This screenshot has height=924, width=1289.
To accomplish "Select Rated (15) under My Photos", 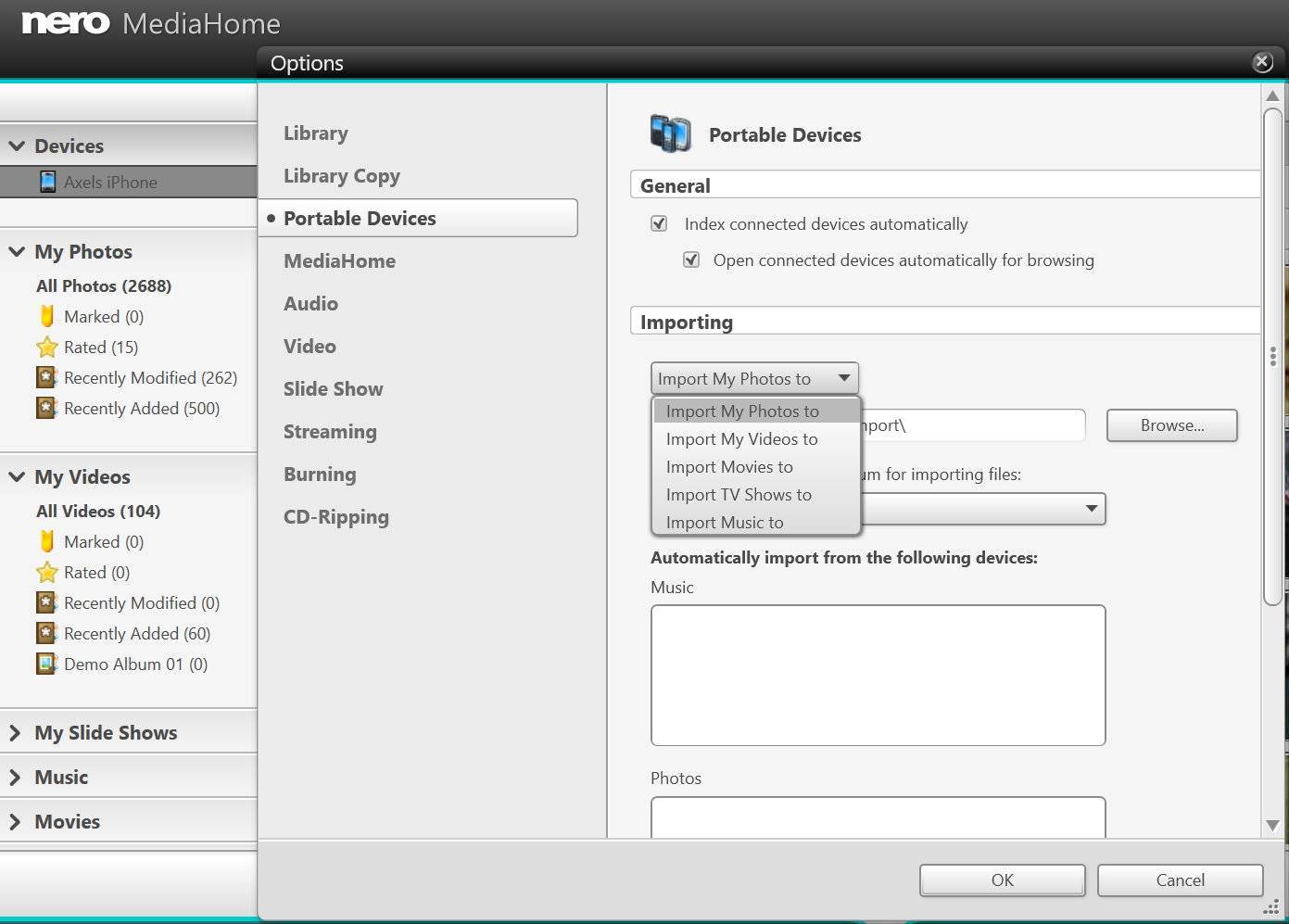I will 101,348.
